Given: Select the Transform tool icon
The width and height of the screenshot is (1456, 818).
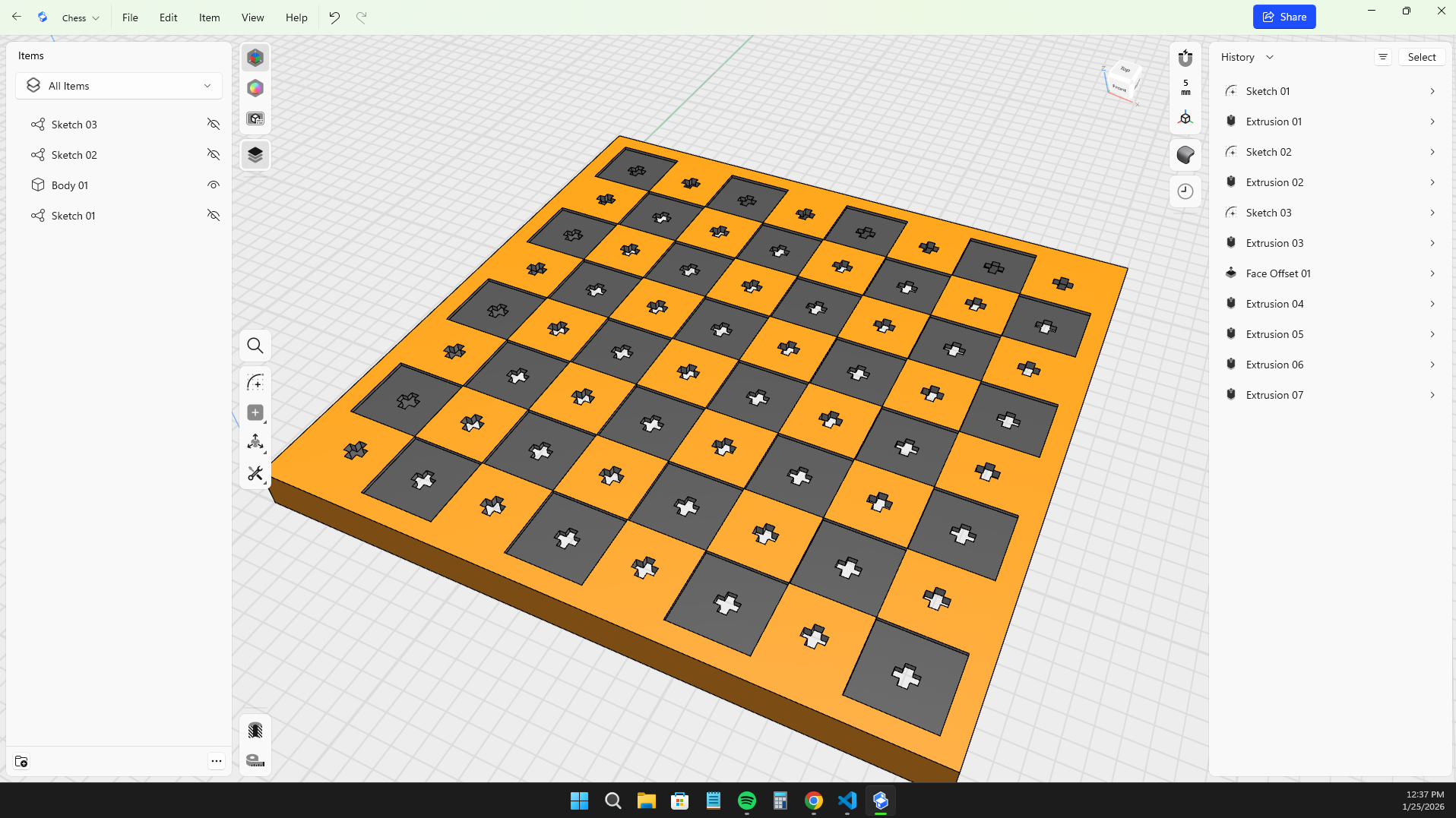Looking at the screenshot, I should point(255,443).
